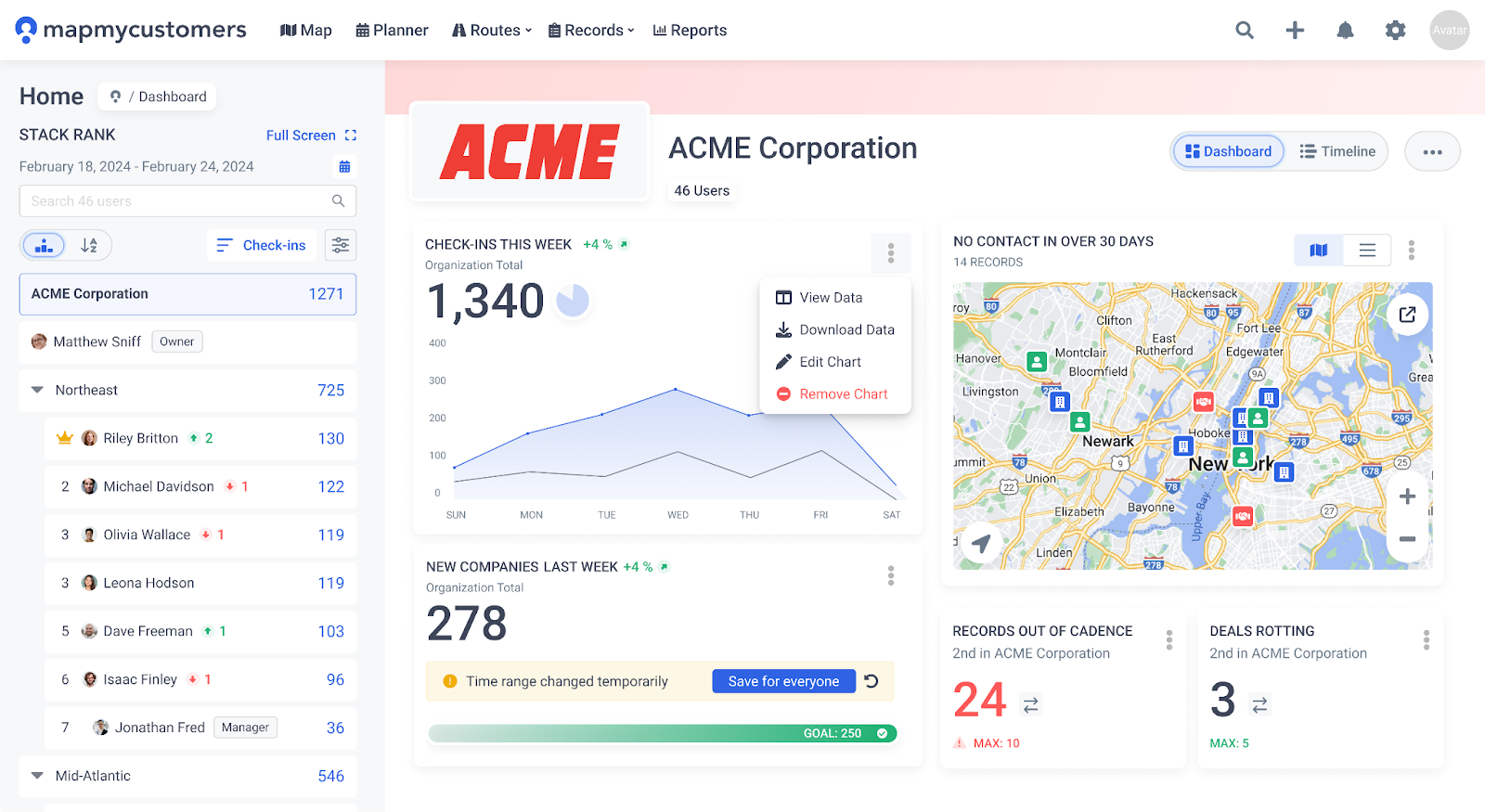
Task: Open No Contact card three-dot menu
Action: [x=1411, y=250]
